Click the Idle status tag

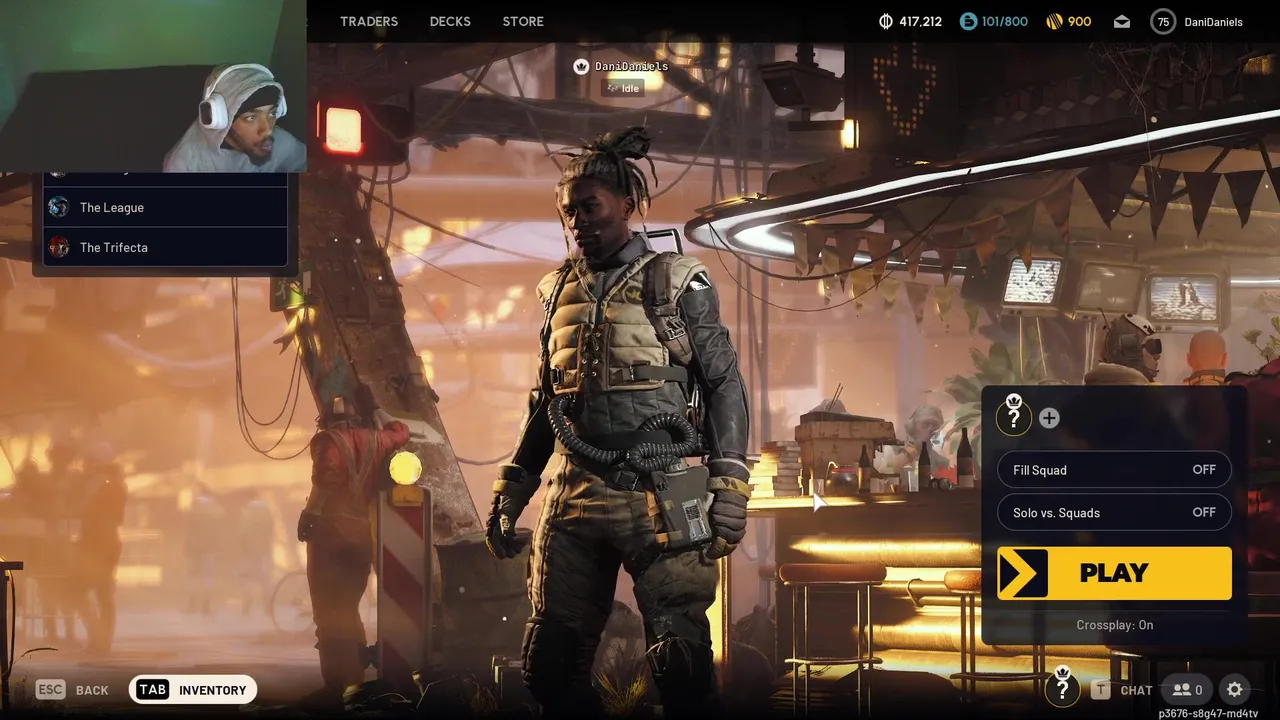pyautogui.click(x=621, y=88)
